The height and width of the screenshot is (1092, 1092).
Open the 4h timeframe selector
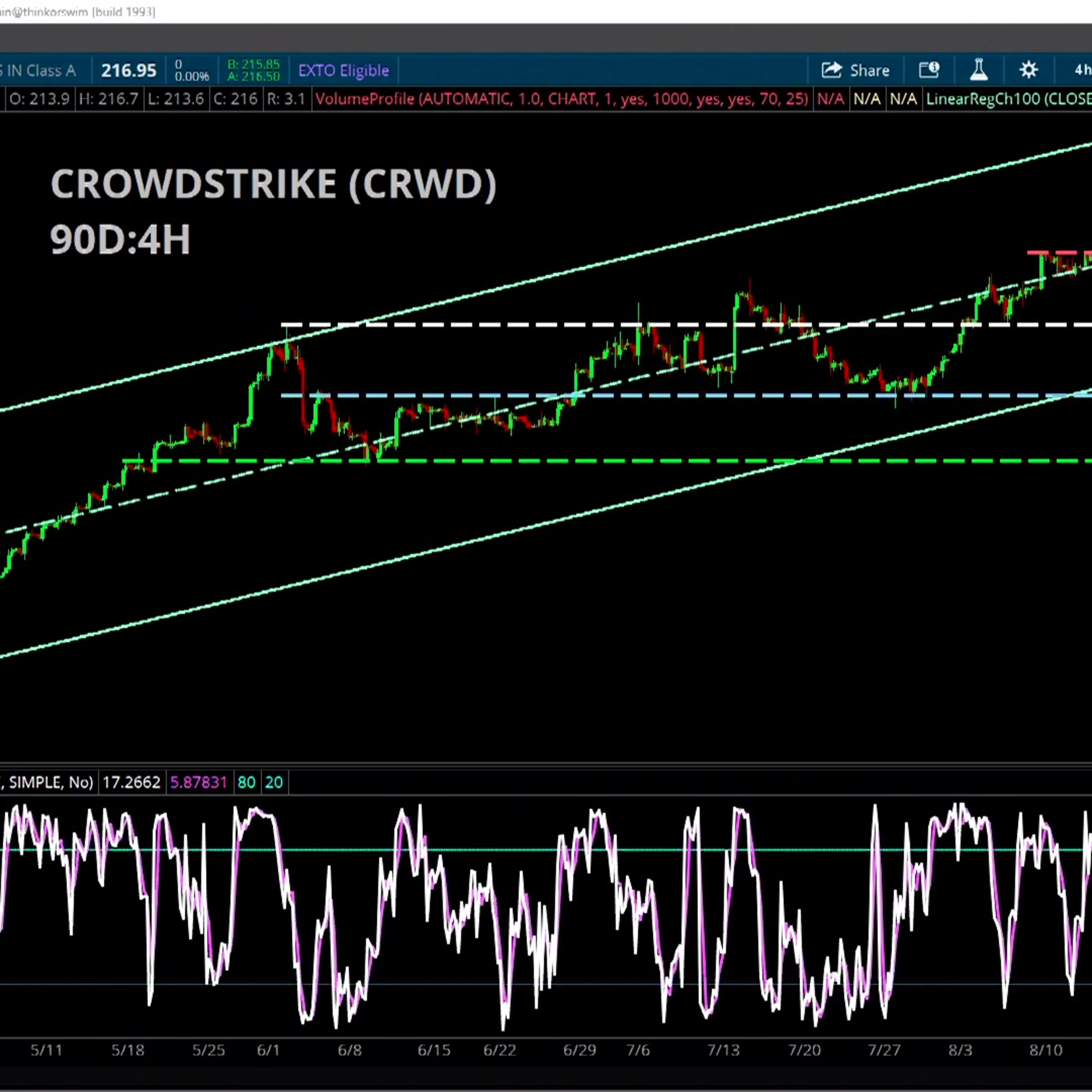tap(1083, 70)
